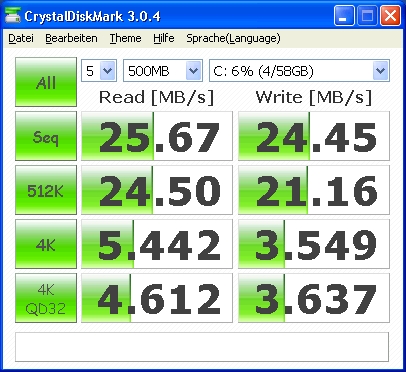Expand the 500MB test size dropdown
This screenshot has height=372, width=406.
pos(163,71)
